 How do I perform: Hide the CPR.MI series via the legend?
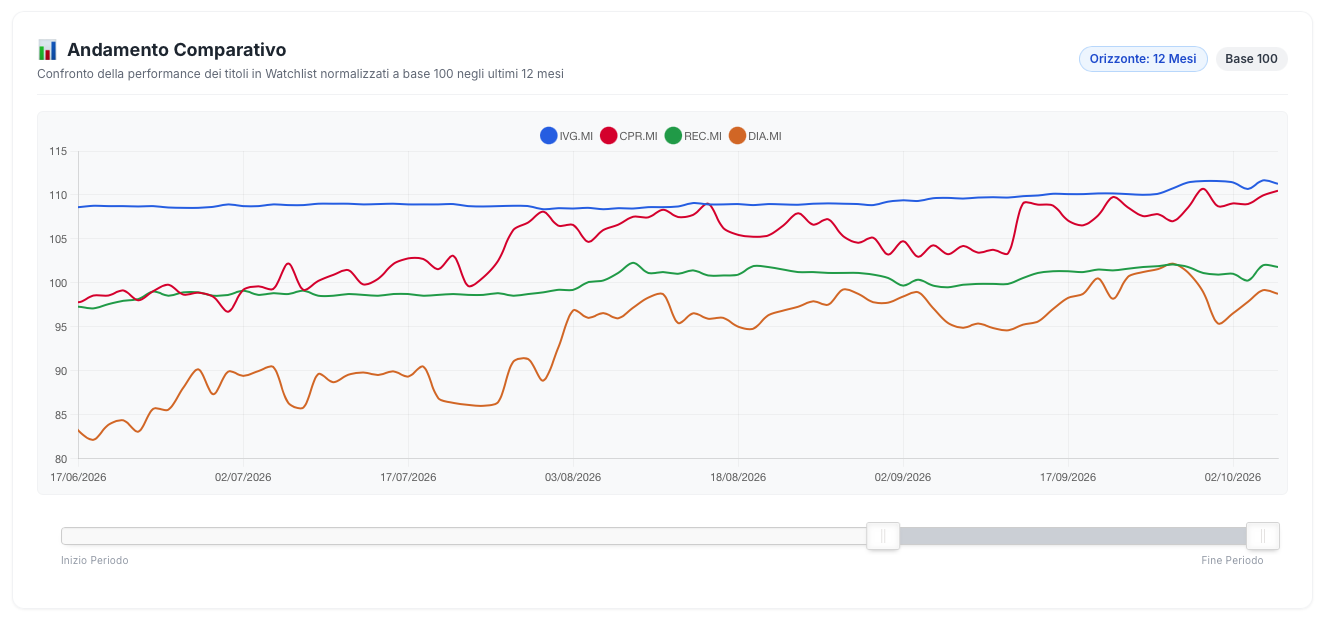pos(629,136)
